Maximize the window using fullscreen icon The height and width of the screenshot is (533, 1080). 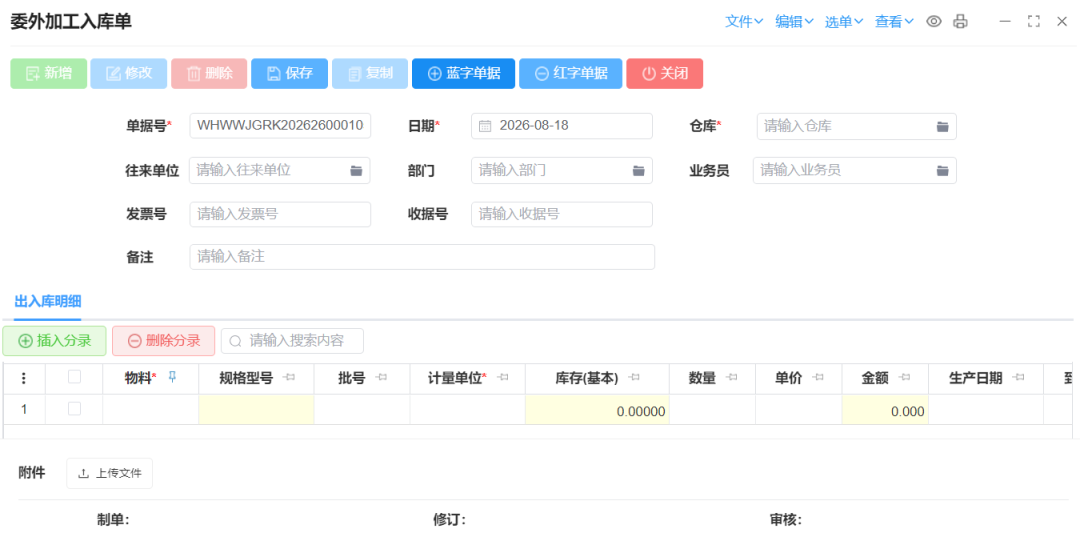1033,21
